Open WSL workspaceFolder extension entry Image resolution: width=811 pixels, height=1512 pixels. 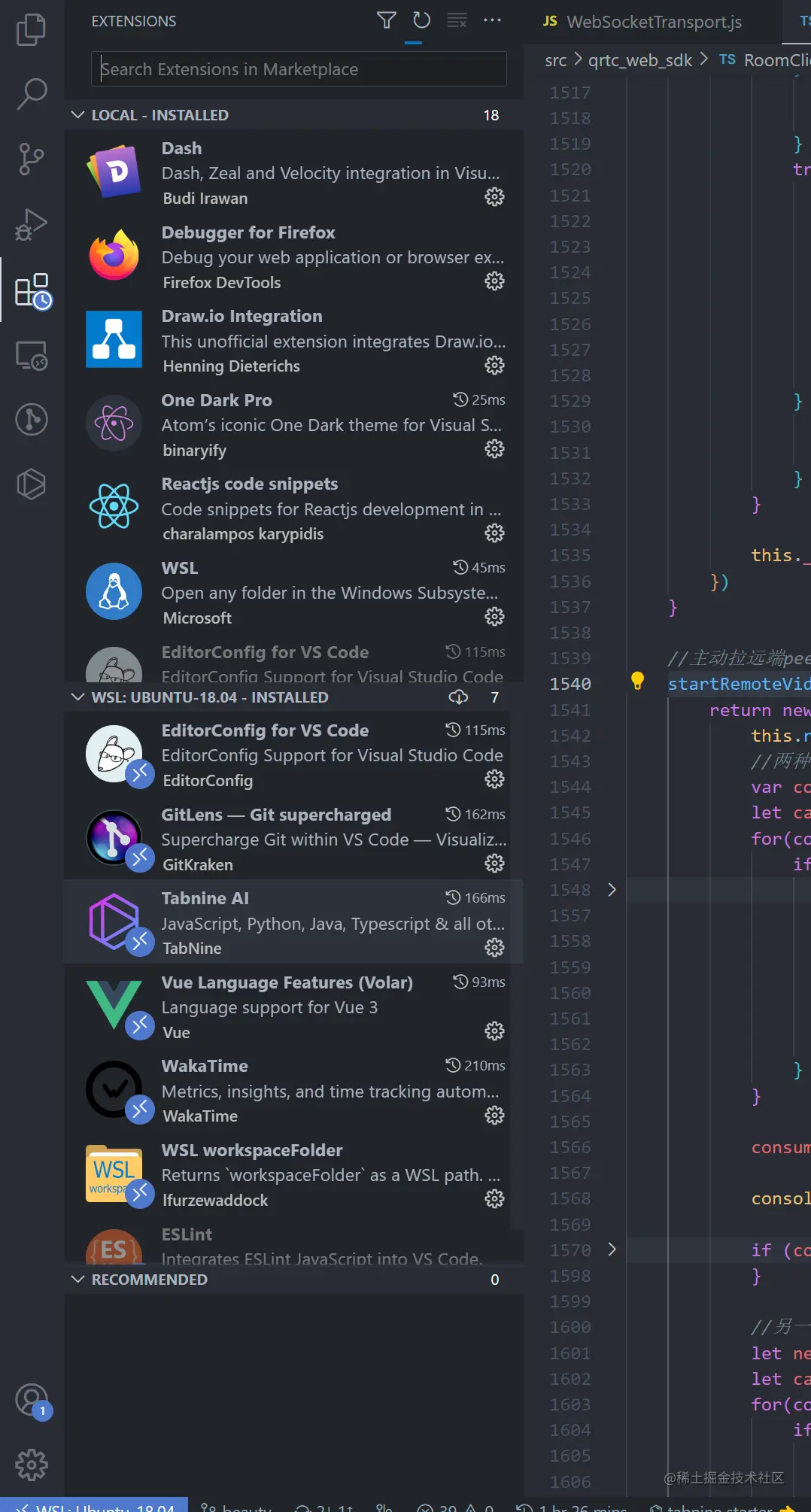click(x=293, y=1174)
